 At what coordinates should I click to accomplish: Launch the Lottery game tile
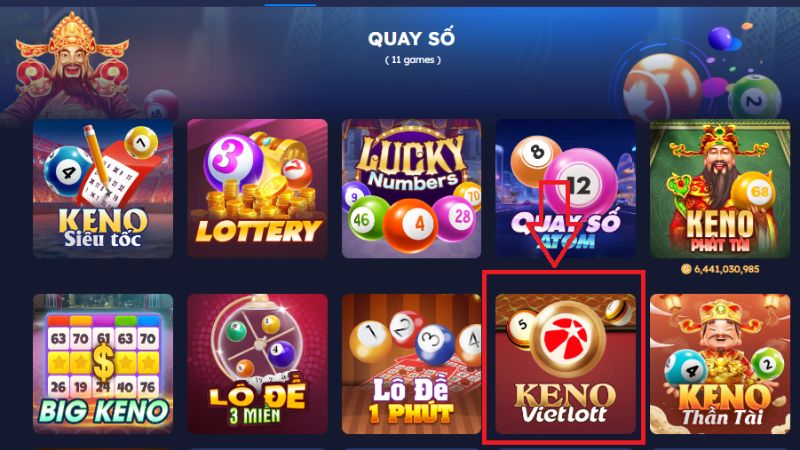tap(258, 189)
